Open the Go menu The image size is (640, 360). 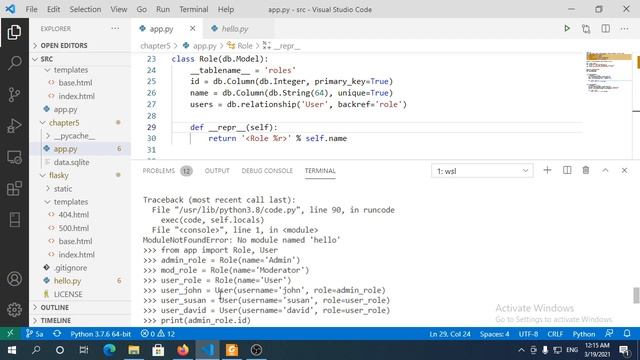coord(142,9)
